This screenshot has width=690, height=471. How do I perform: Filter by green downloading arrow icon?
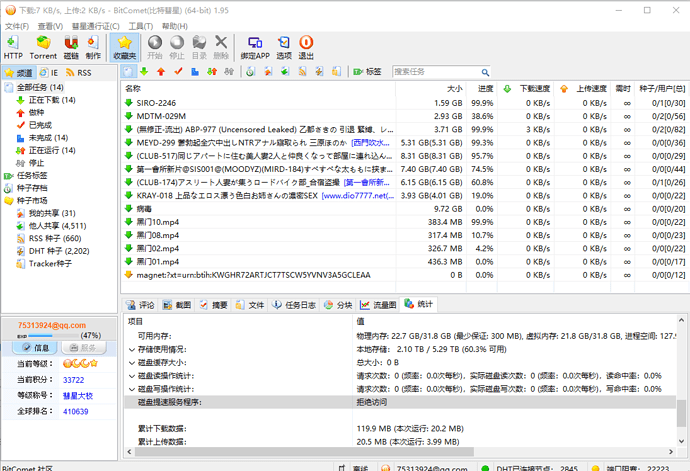point(144,71)
